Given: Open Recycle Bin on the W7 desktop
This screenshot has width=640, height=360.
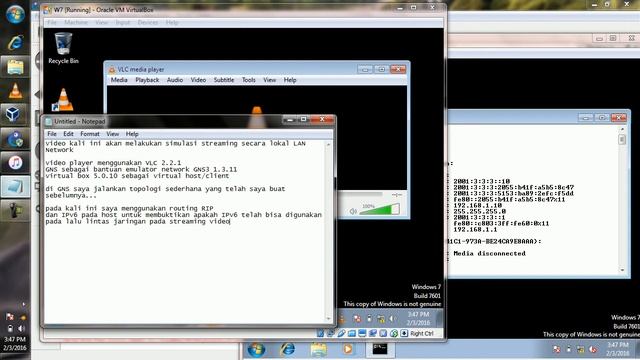Looking at the screenshot, I should point(63,48).
